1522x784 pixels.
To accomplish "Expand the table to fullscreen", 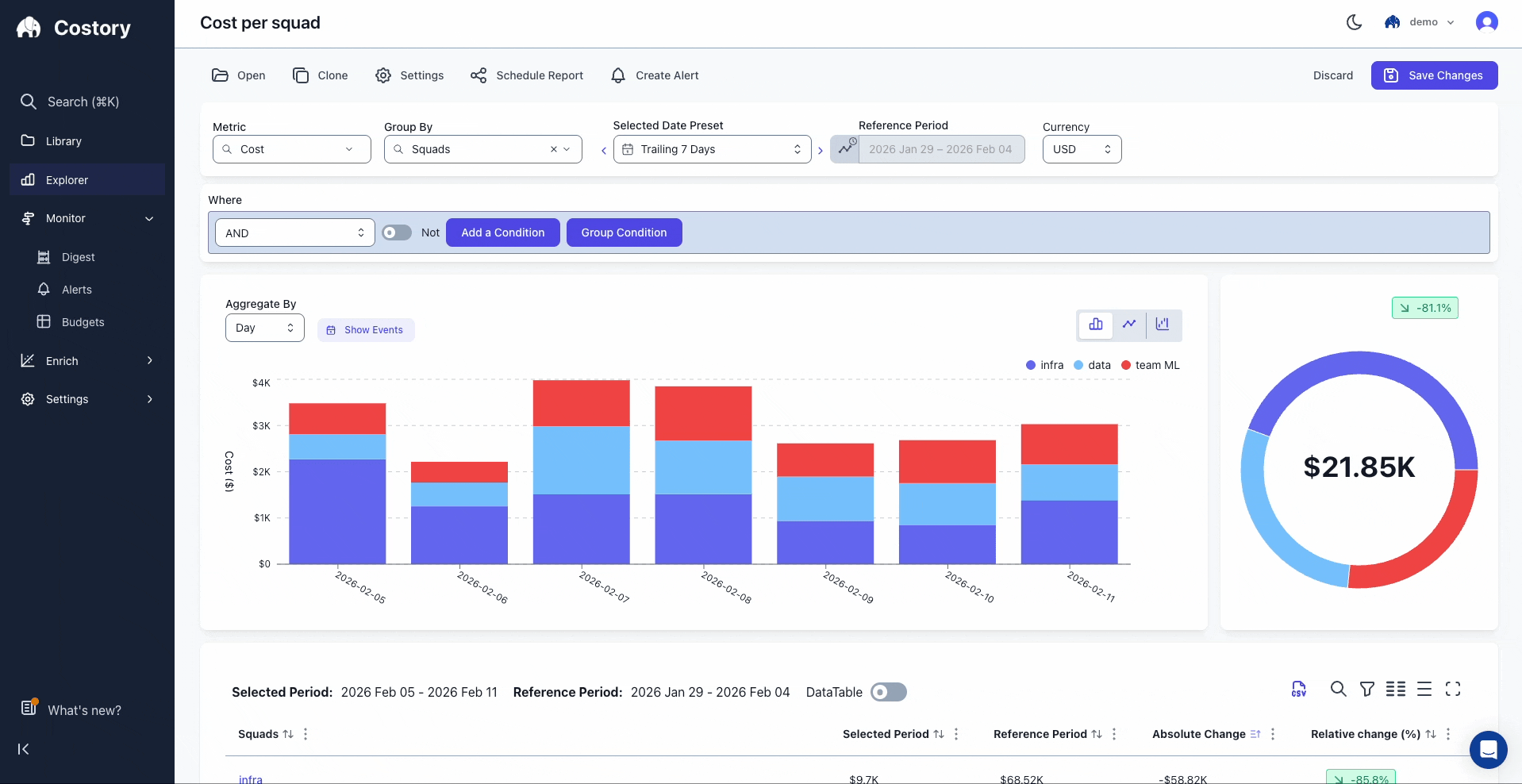I will tap(1455, 690).
